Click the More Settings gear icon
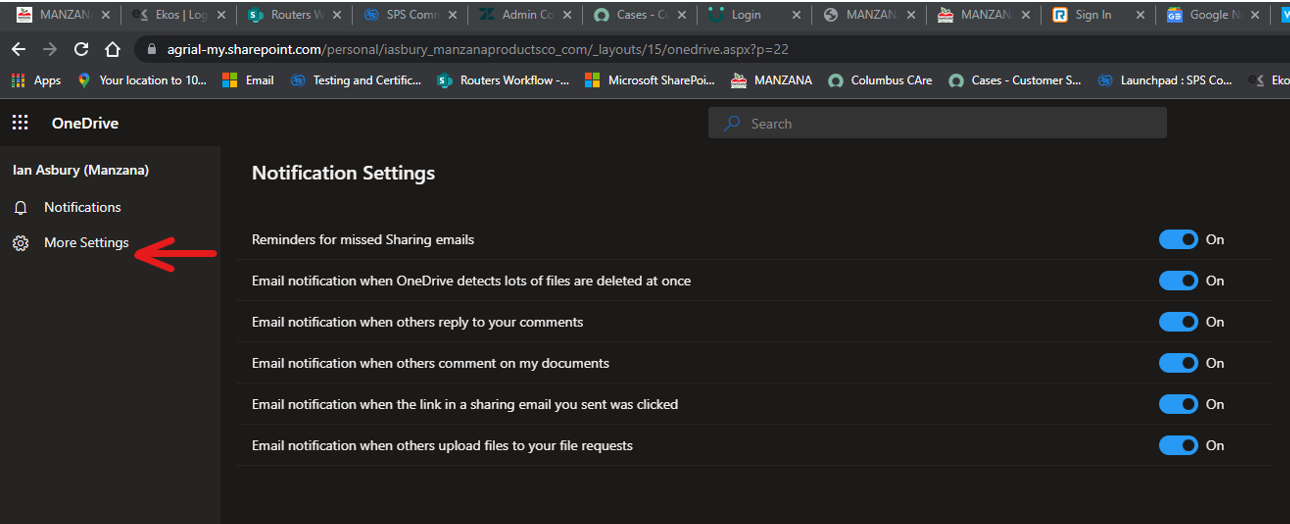The width and height of the screenshot is (1290, 524). point(21,243)
